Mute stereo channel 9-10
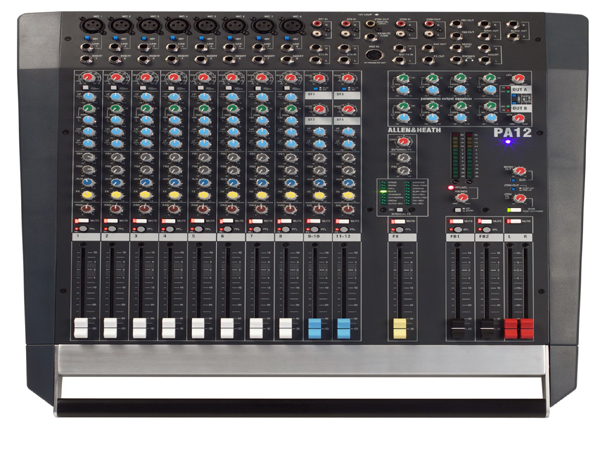600x450 pixels. tap(313, 221)
